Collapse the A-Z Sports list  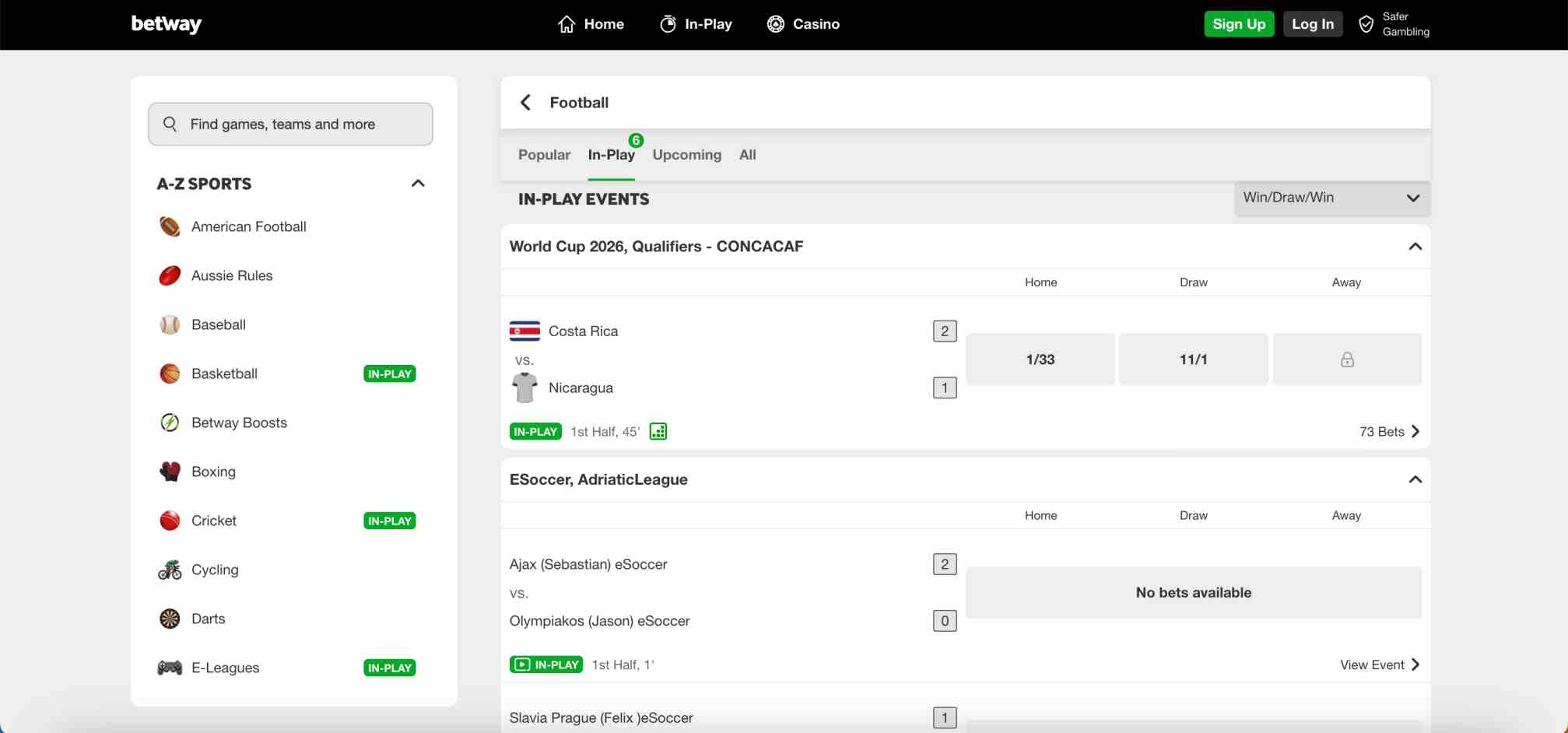(418, 184)
